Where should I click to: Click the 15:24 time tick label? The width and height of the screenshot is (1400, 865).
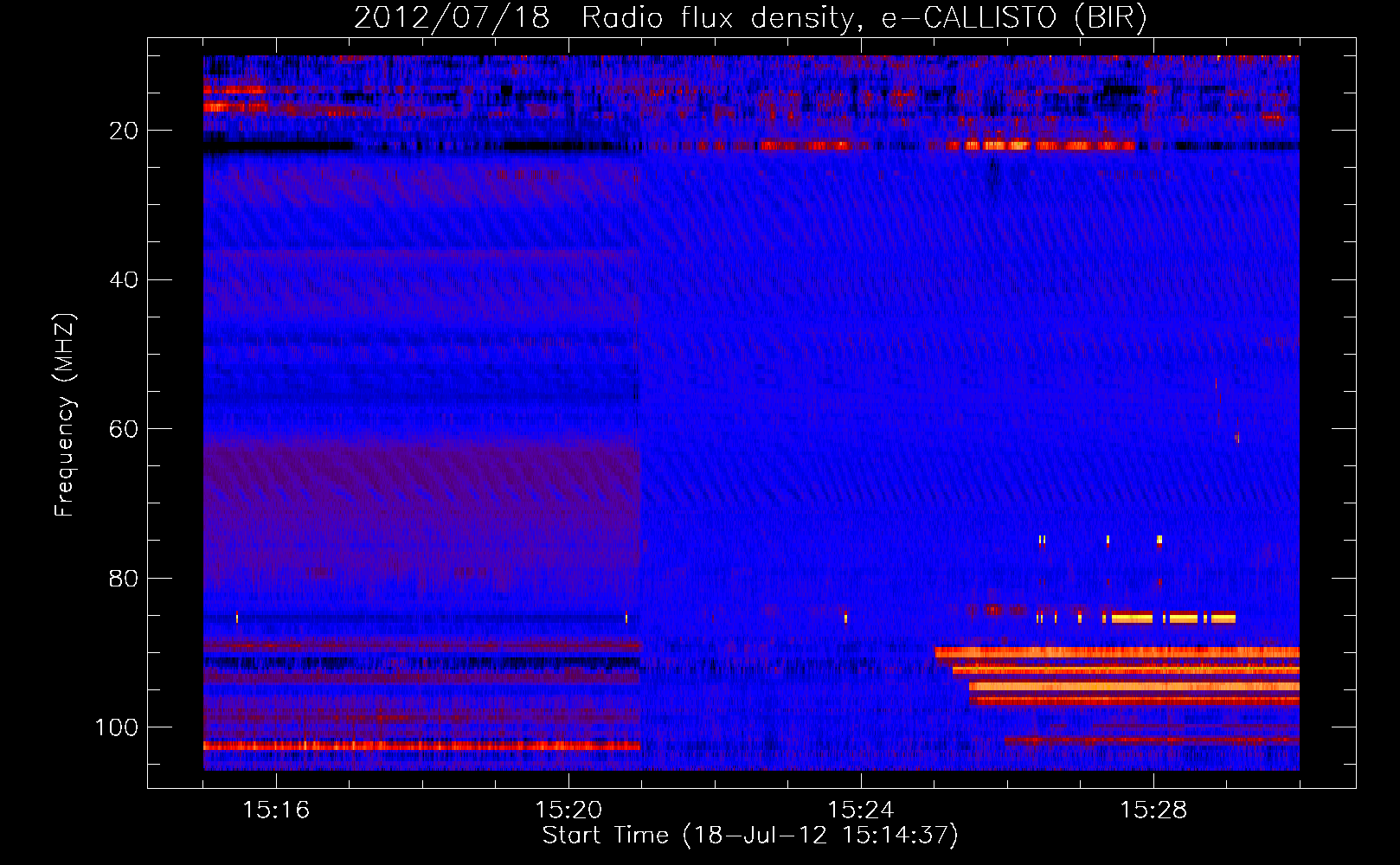coord(861,811)
